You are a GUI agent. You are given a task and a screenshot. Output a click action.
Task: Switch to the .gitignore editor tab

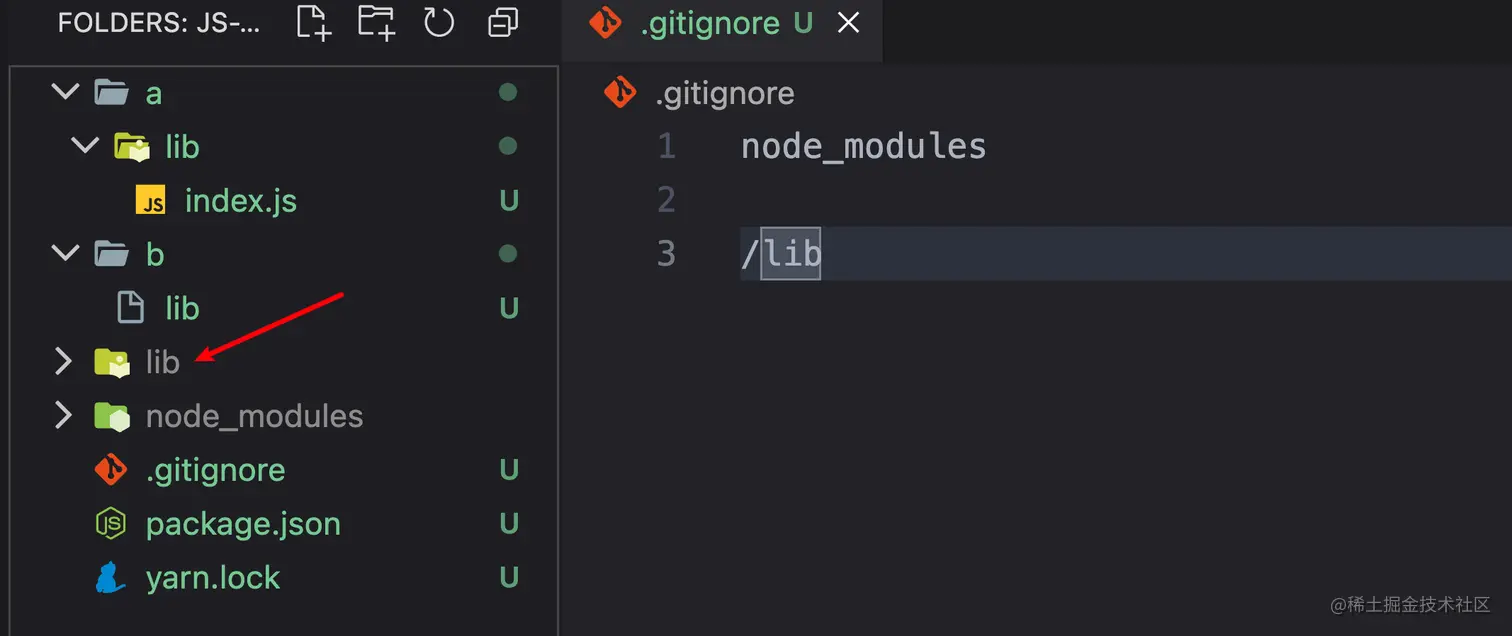point(709,24)
